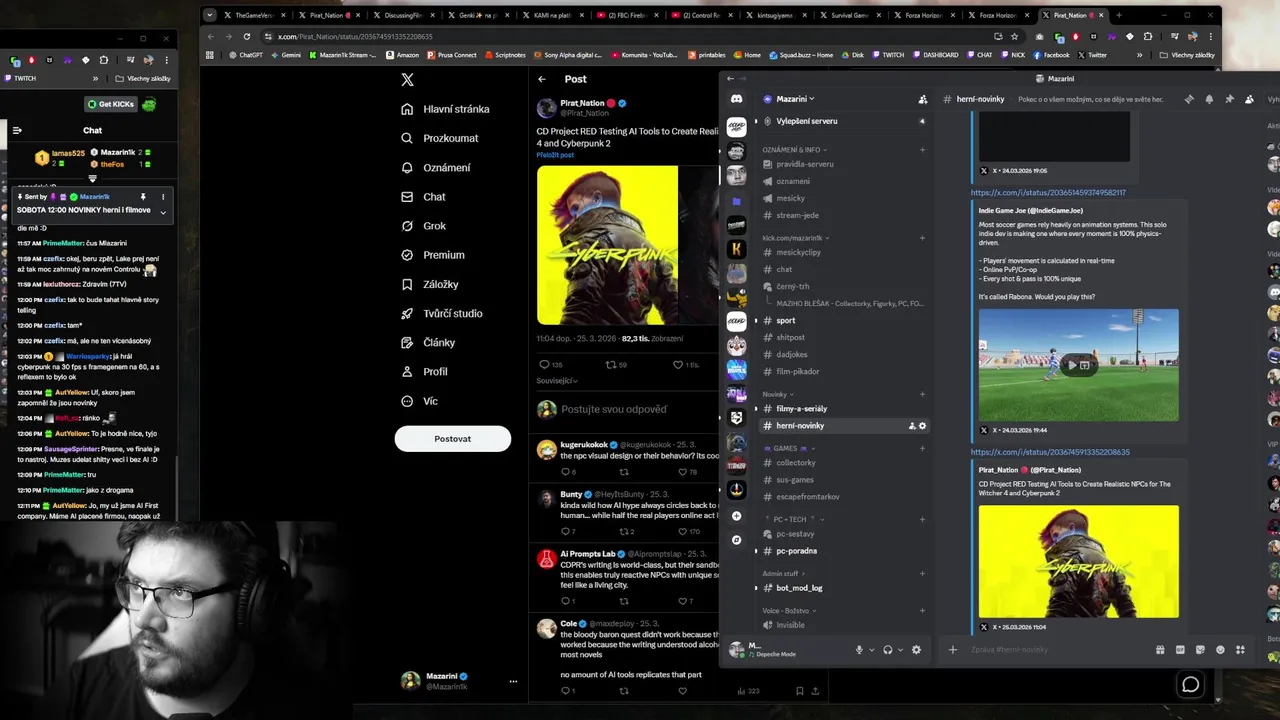Open microphone input options arrow
The width and height of the screenshot is (1280, 720).
click(870, 650)
